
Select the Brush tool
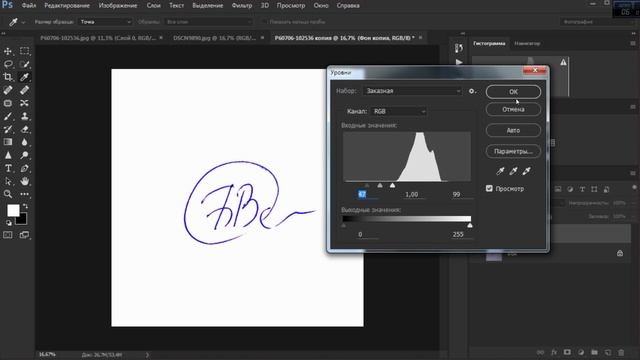pos(8,116)
